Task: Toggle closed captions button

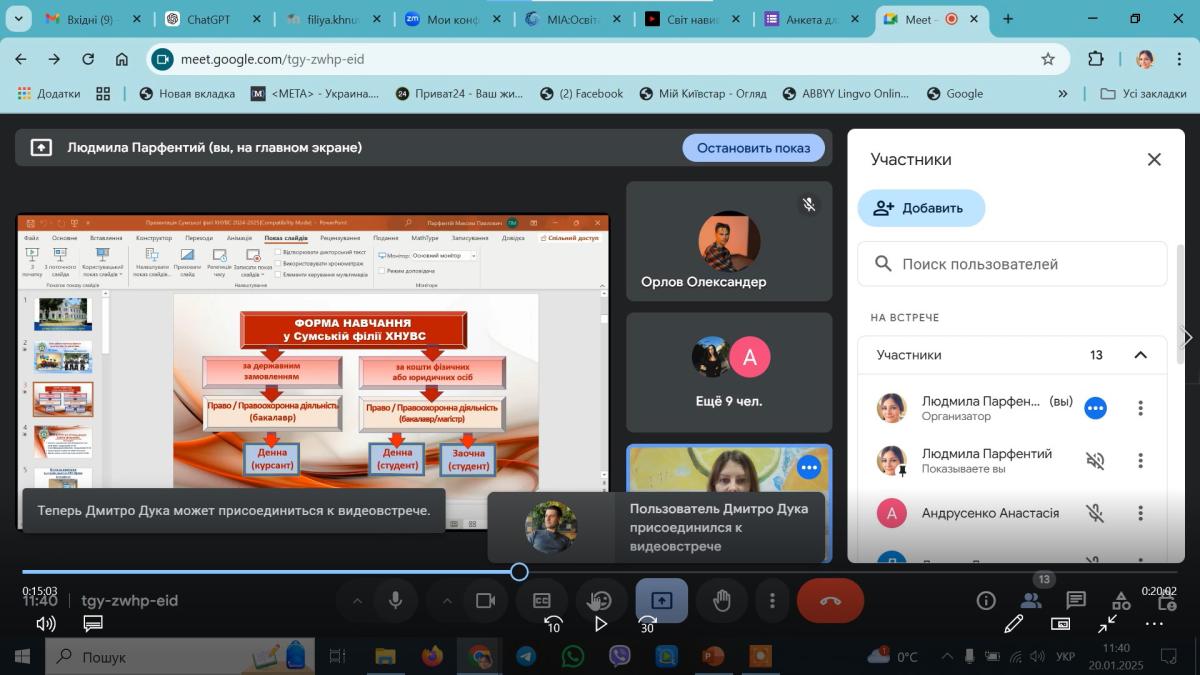Action: pos(541,600)
